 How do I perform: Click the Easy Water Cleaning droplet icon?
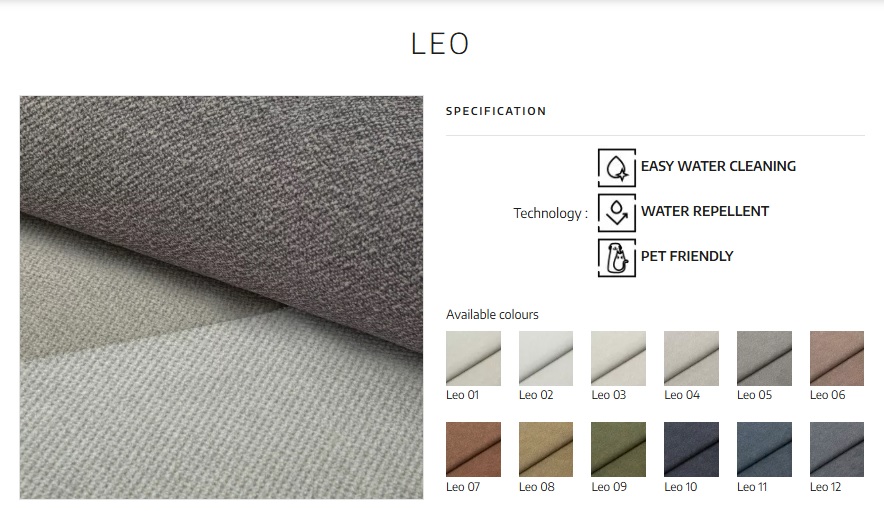pyautogui.click(x=617, y=168)
